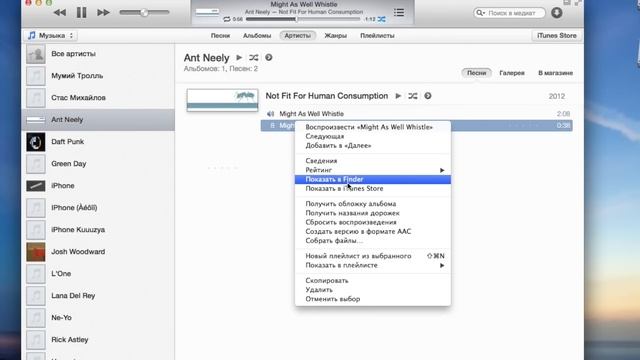Select Стас Михайлов artist

[x=98, y=98]
